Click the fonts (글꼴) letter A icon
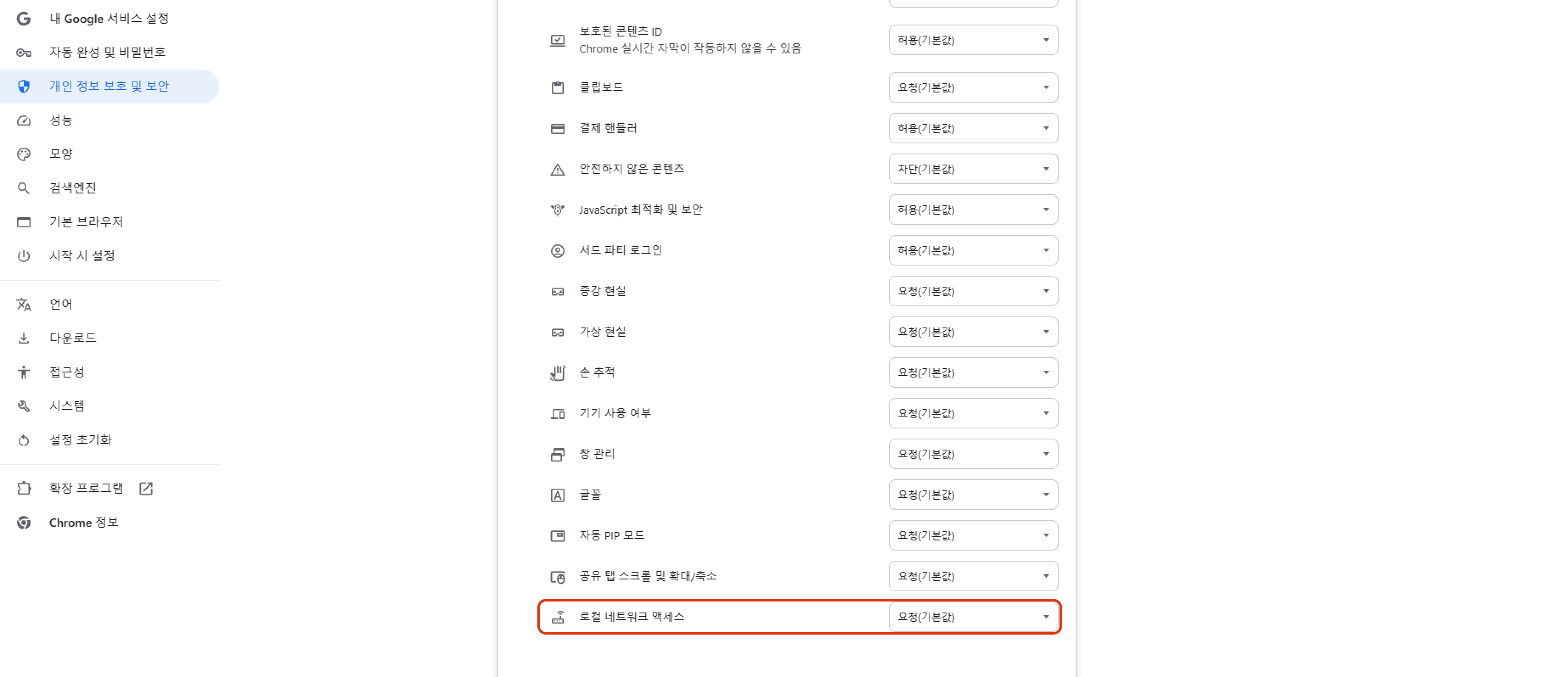 click(557, 495)
